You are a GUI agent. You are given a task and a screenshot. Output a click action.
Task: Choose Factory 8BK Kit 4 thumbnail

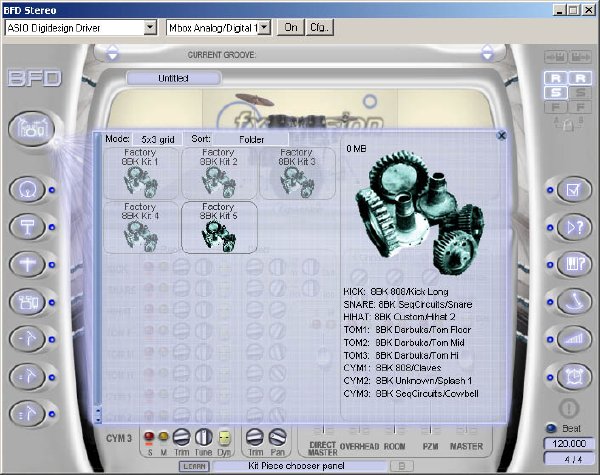(140, 227)
